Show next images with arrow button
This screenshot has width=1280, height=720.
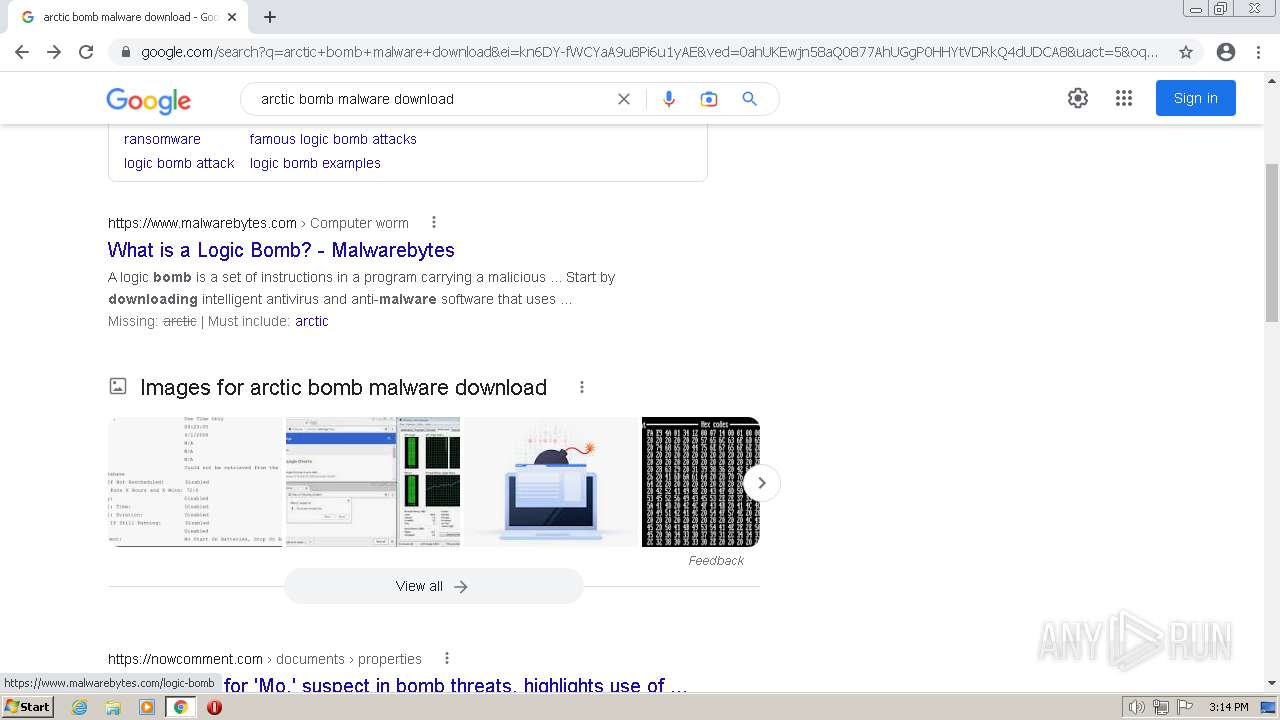coord(761,483)
